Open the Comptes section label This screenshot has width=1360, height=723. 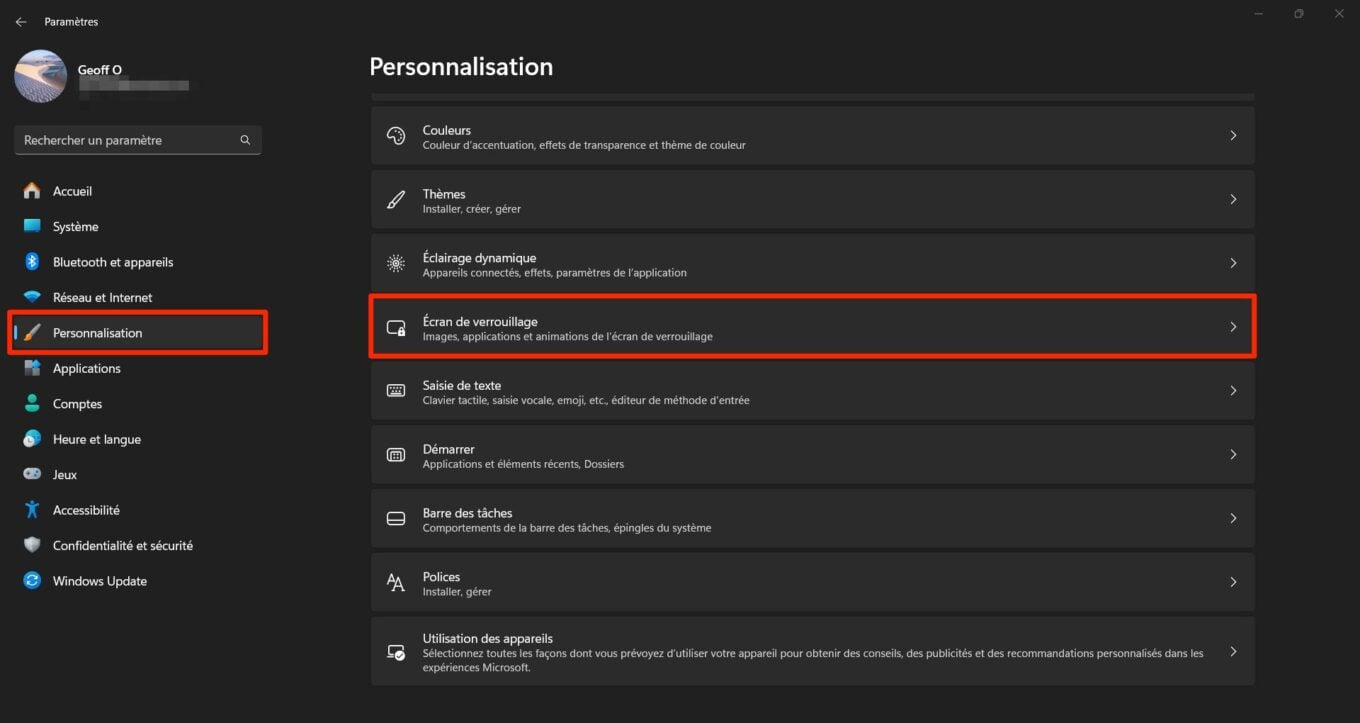click(x=78, y=404)
